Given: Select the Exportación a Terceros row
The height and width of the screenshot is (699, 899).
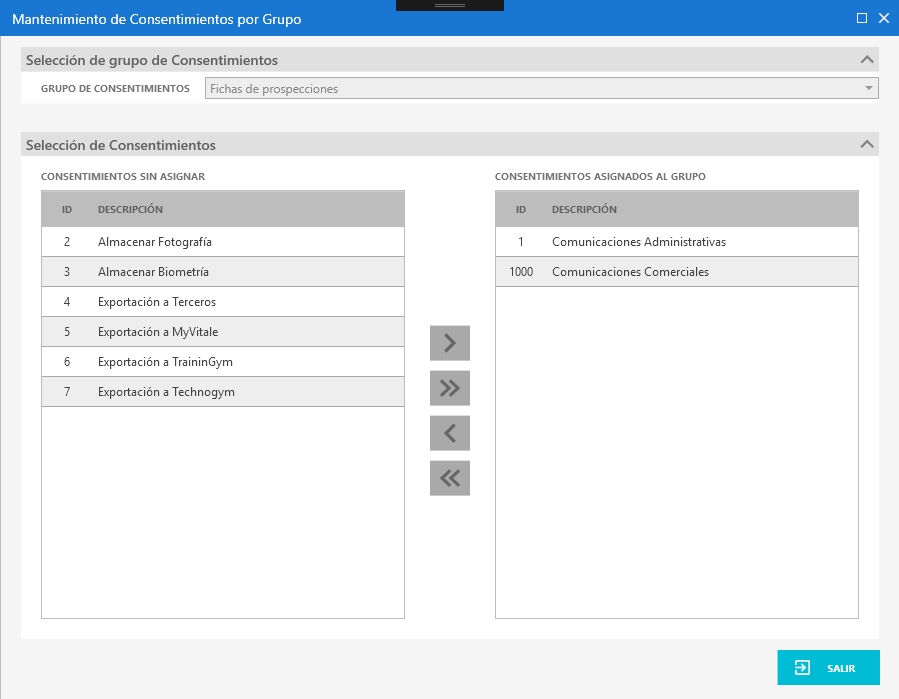Looking at the screenshot, I should (x=223, y=302).
